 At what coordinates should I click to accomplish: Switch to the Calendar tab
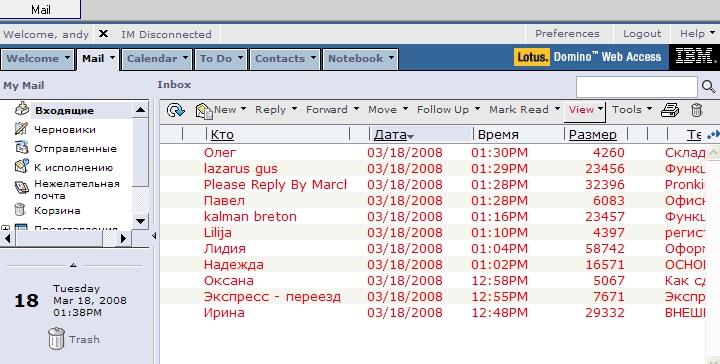158,59
